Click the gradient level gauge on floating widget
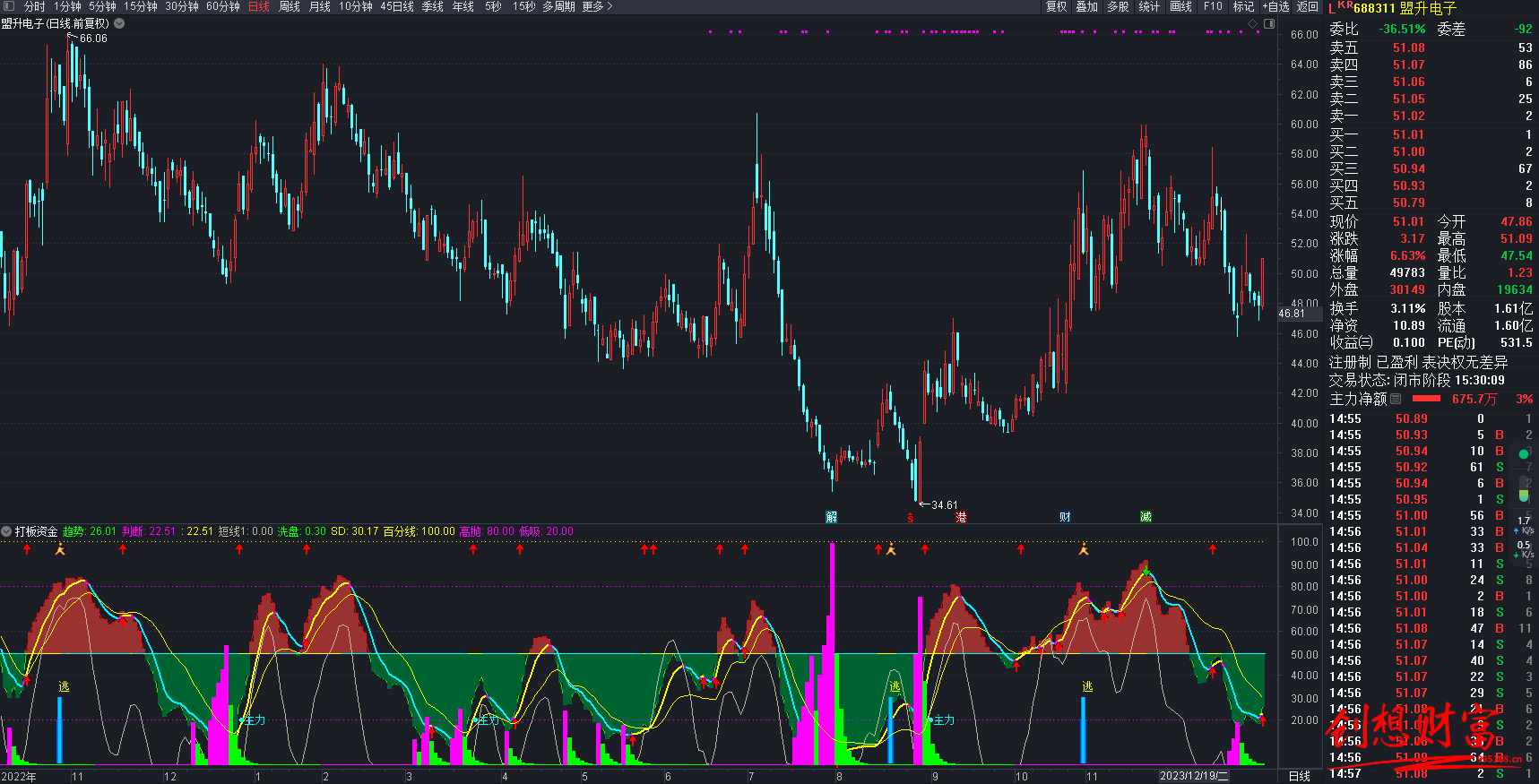This screenshot has height=784, width=1539. click(1524, 490)
